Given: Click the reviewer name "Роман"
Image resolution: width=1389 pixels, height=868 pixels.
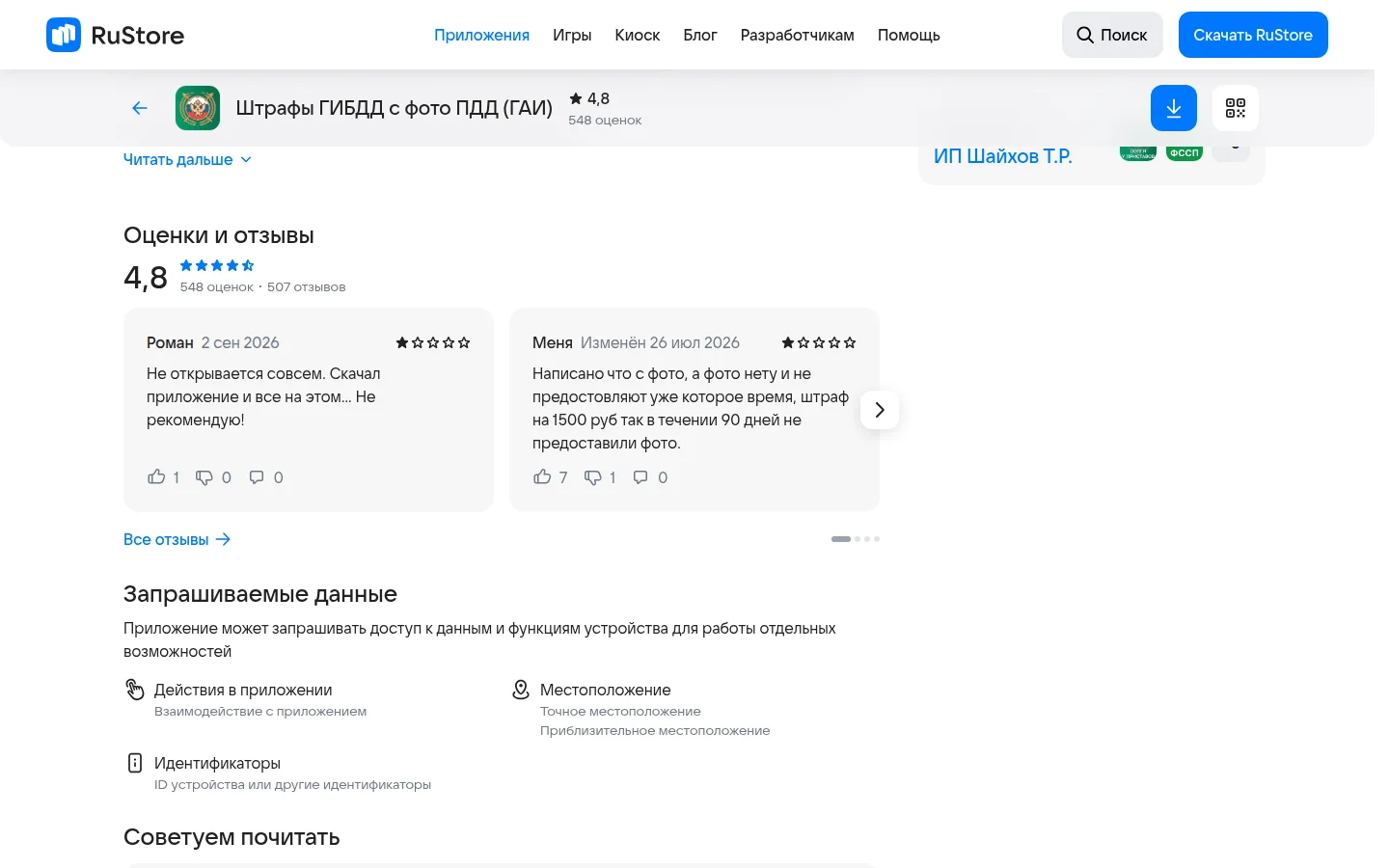Looking at the screenshot, I should click(x=170, y=342).
